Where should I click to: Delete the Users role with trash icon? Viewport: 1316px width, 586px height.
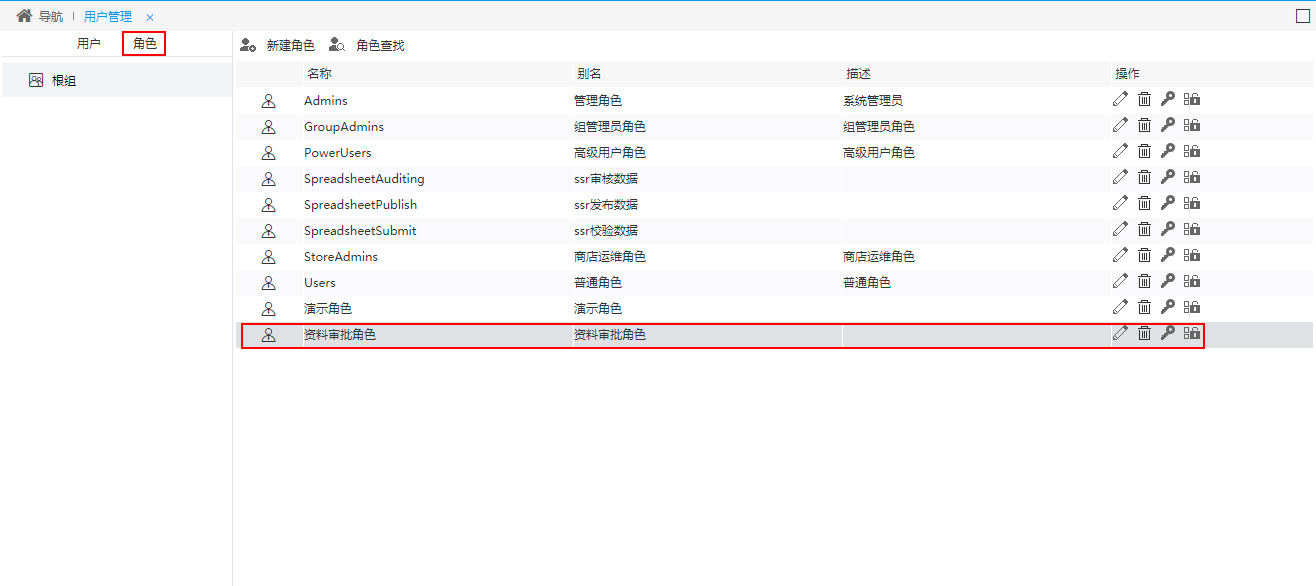point(1144,281)
